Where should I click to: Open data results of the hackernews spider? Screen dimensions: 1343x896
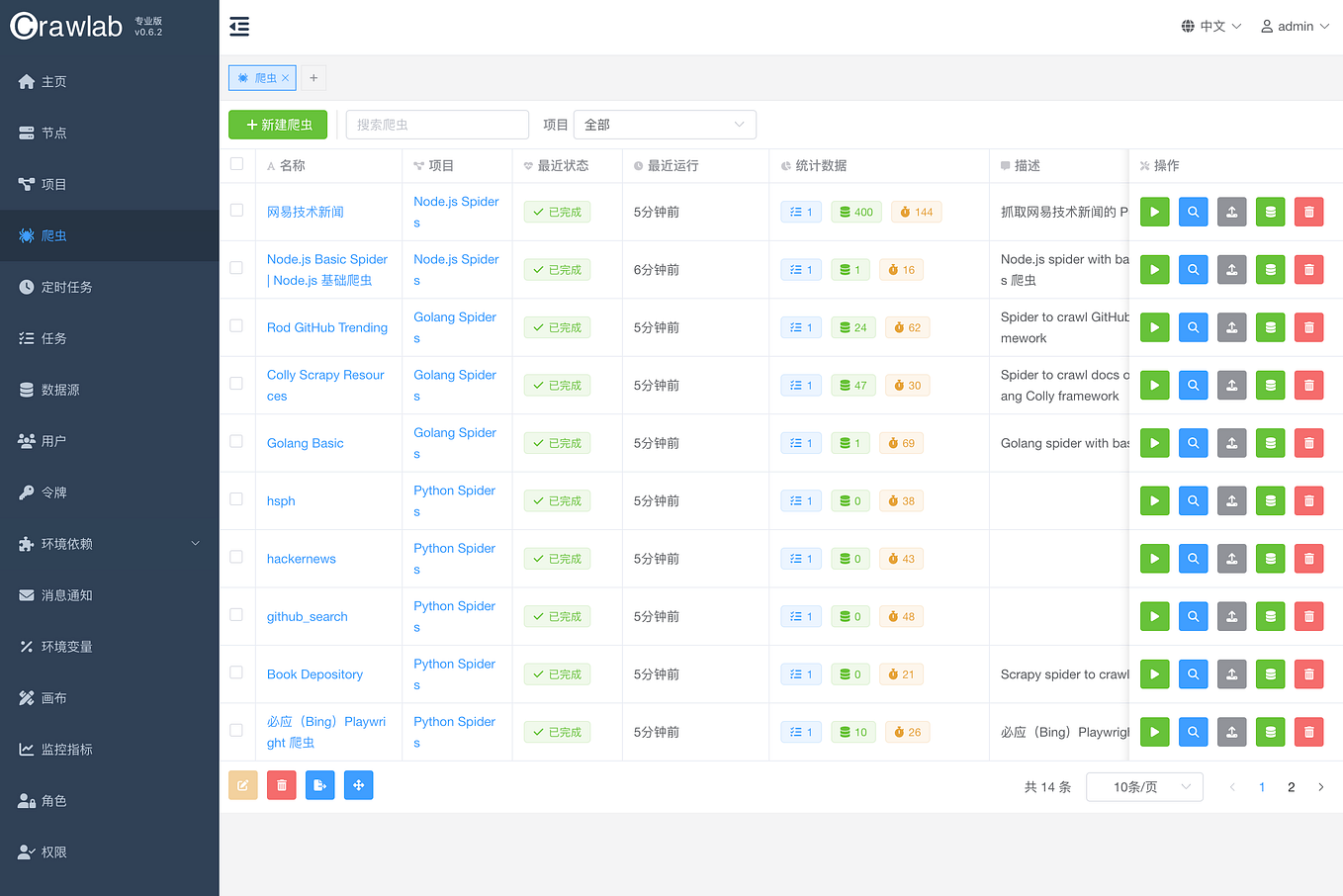(x=1270, y=558)
